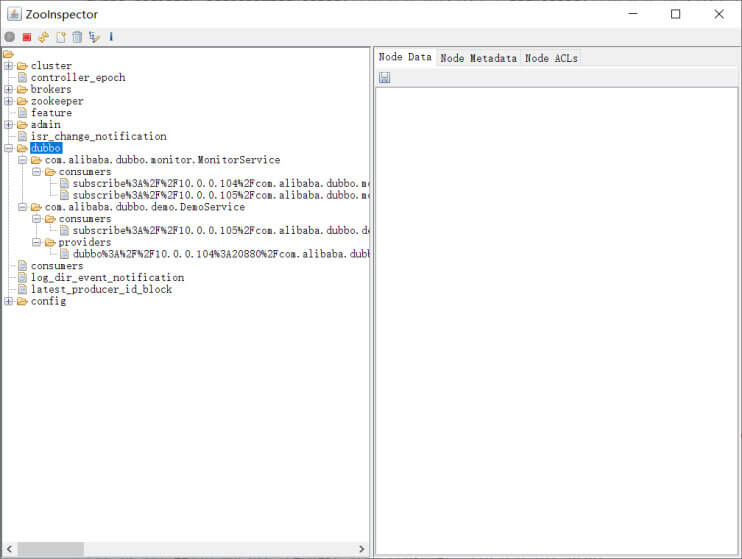Select the latest_producer_id_block node
The height and width of the screenshot is (559, 742).
point(101,289)
